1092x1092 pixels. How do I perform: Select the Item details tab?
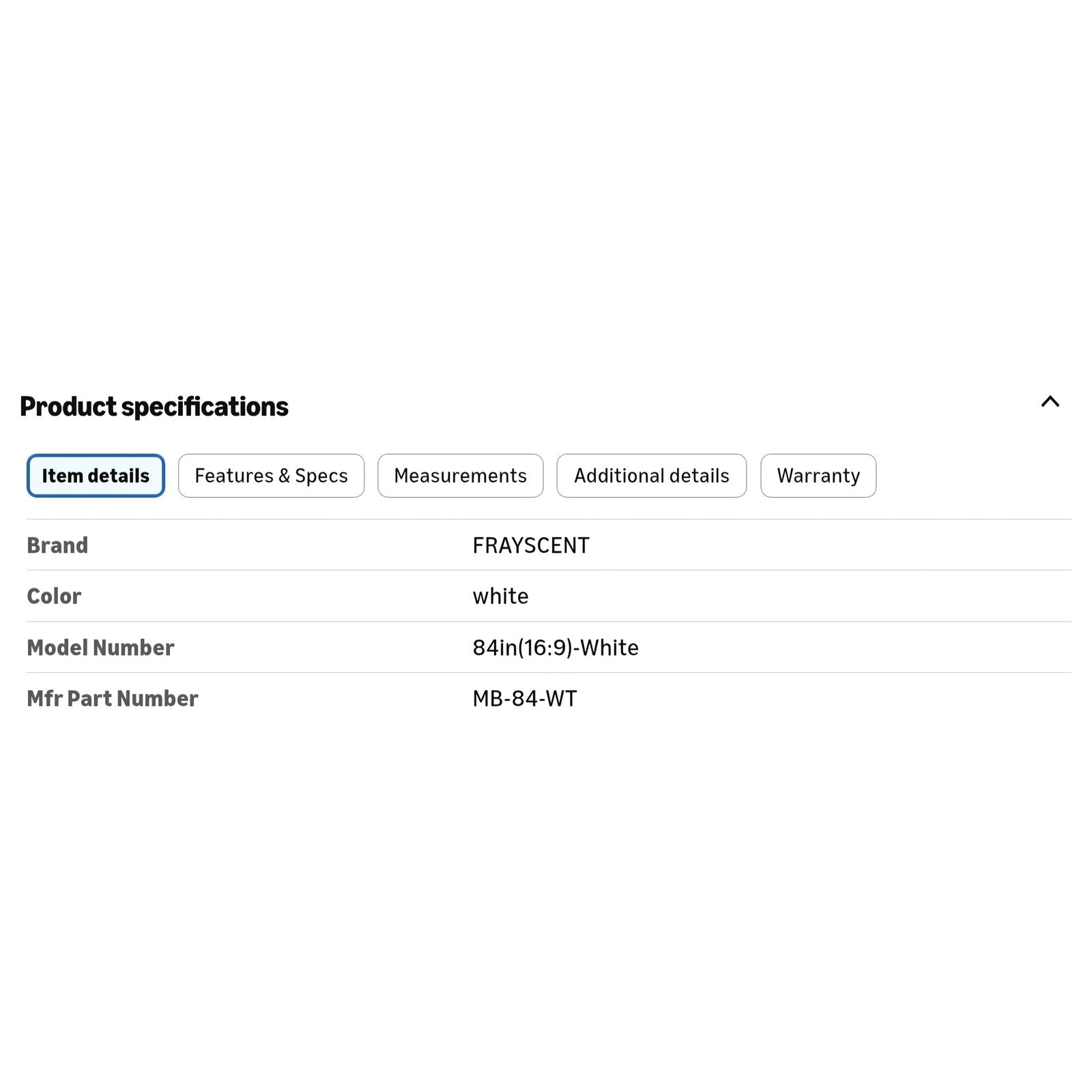96,476
